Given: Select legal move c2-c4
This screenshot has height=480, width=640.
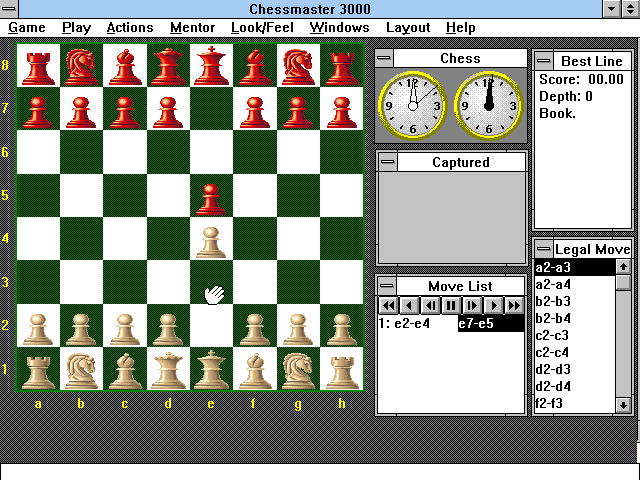Looking at the screenshot, I should 574,352.
